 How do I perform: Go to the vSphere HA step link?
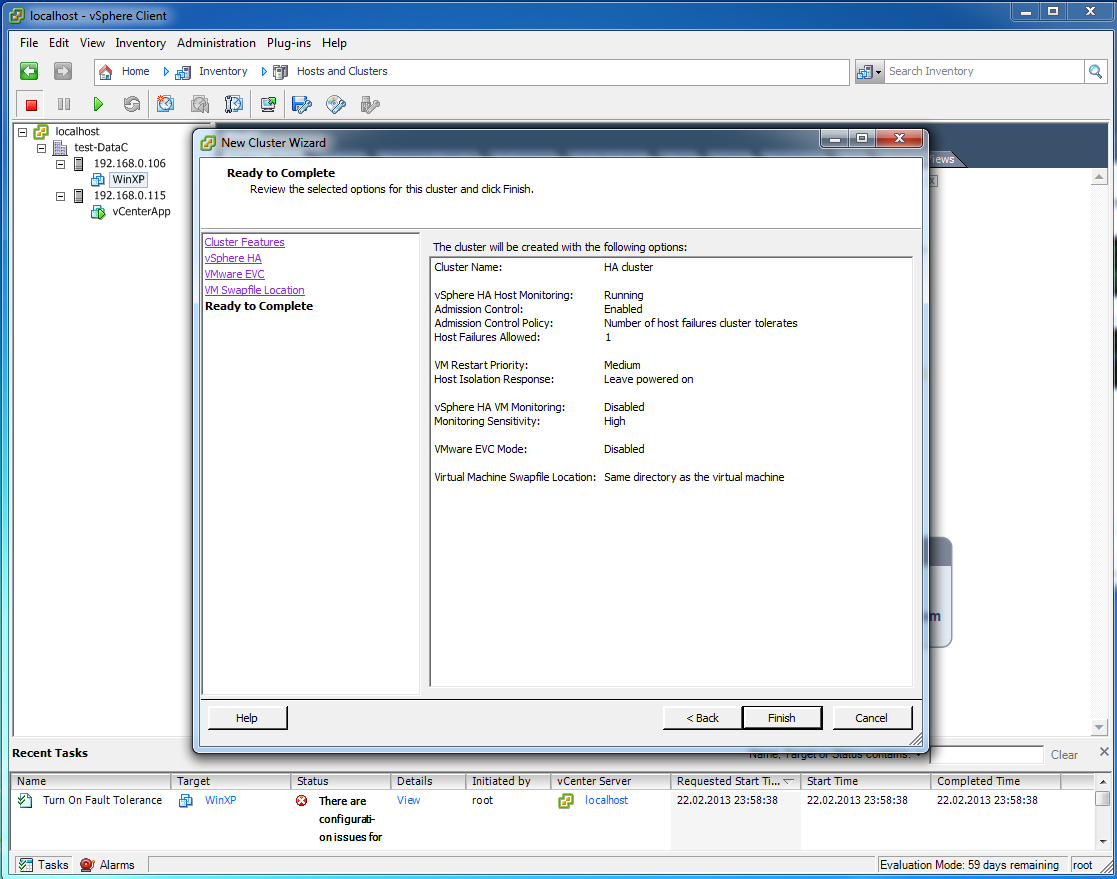coord(233,258)
